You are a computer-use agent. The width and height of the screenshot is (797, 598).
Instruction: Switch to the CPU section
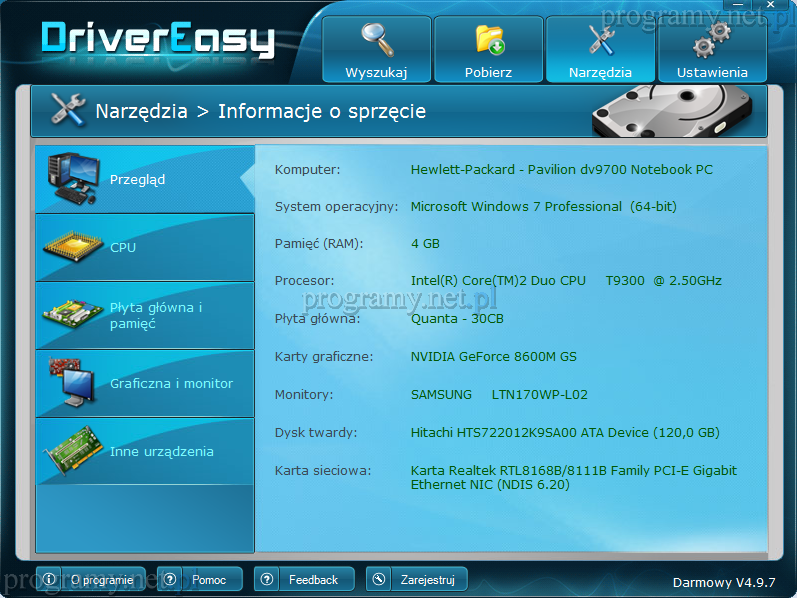pos(123,247)
